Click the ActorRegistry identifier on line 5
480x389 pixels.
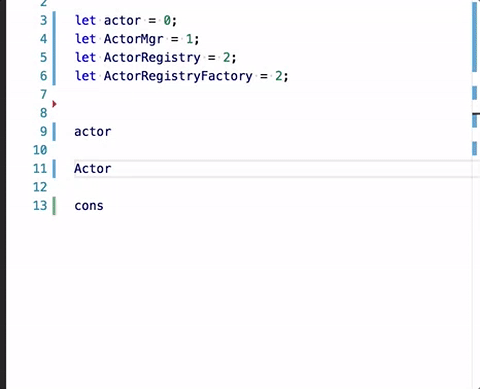152,58
